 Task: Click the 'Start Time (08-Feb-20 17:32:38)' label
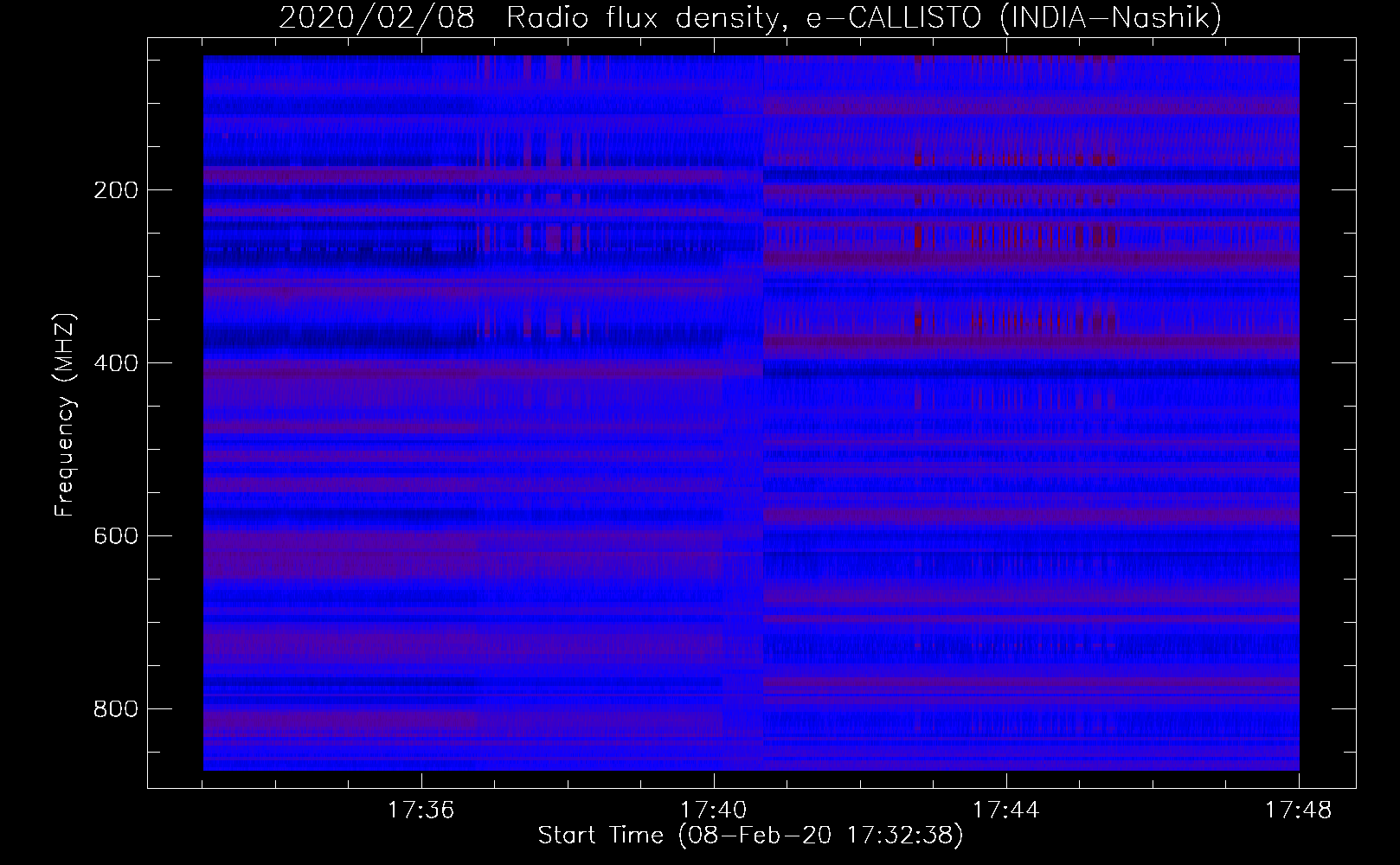pos(750,836)
